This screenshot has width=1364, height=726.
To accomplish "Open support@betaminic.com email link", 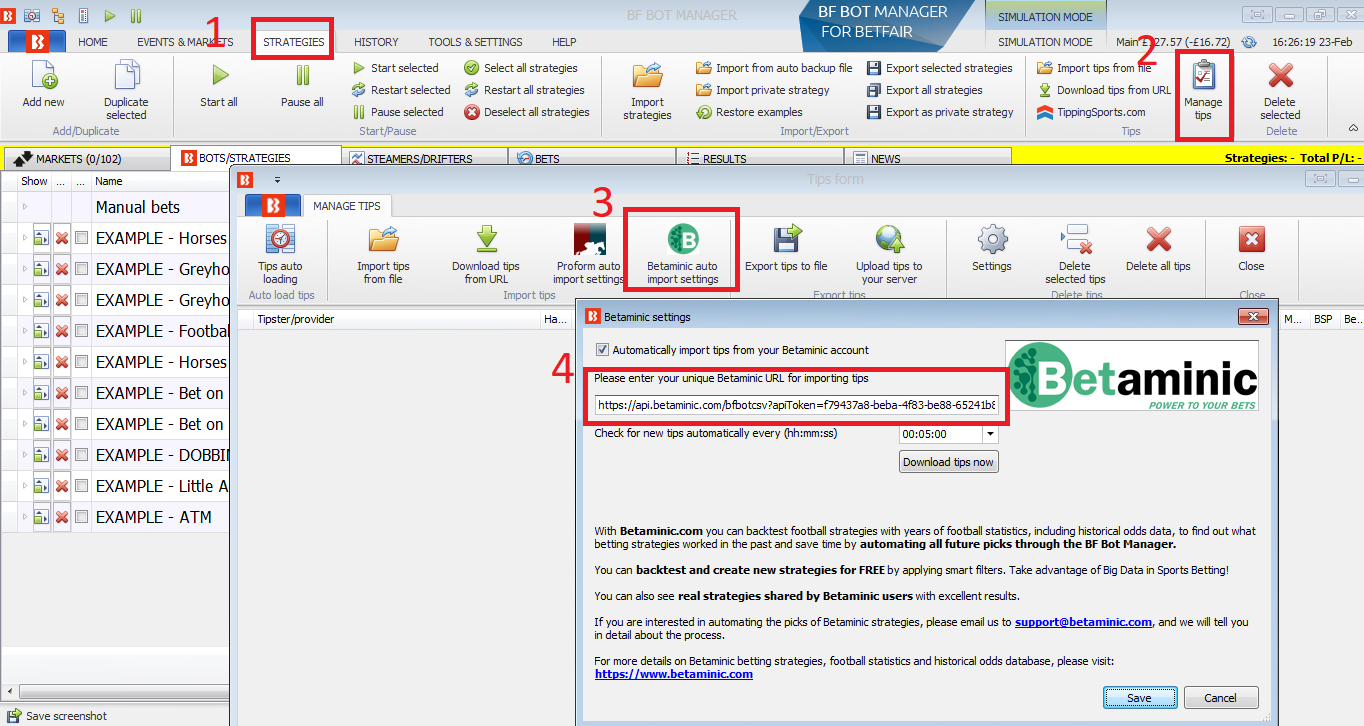I will pos(1083,622).
